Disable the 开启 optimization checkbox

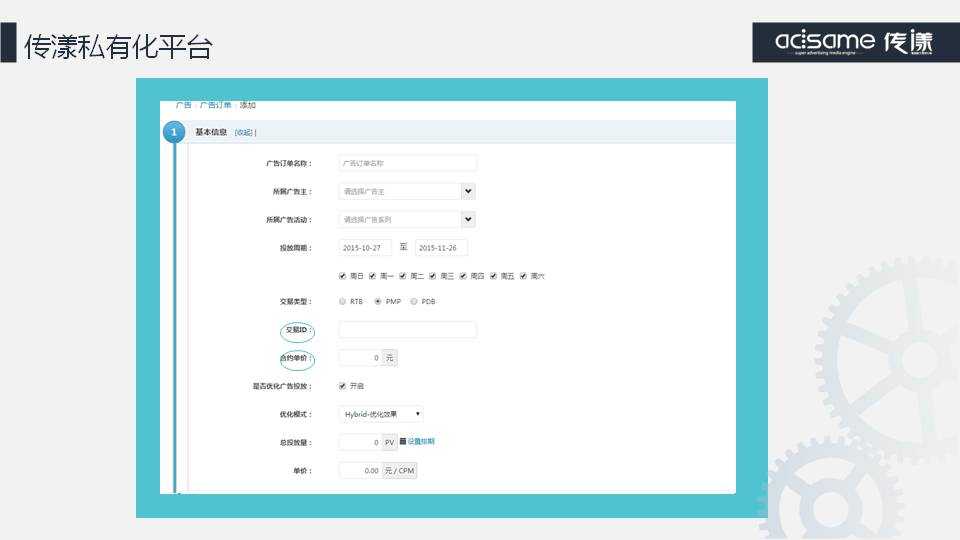(x=343, y=386)
